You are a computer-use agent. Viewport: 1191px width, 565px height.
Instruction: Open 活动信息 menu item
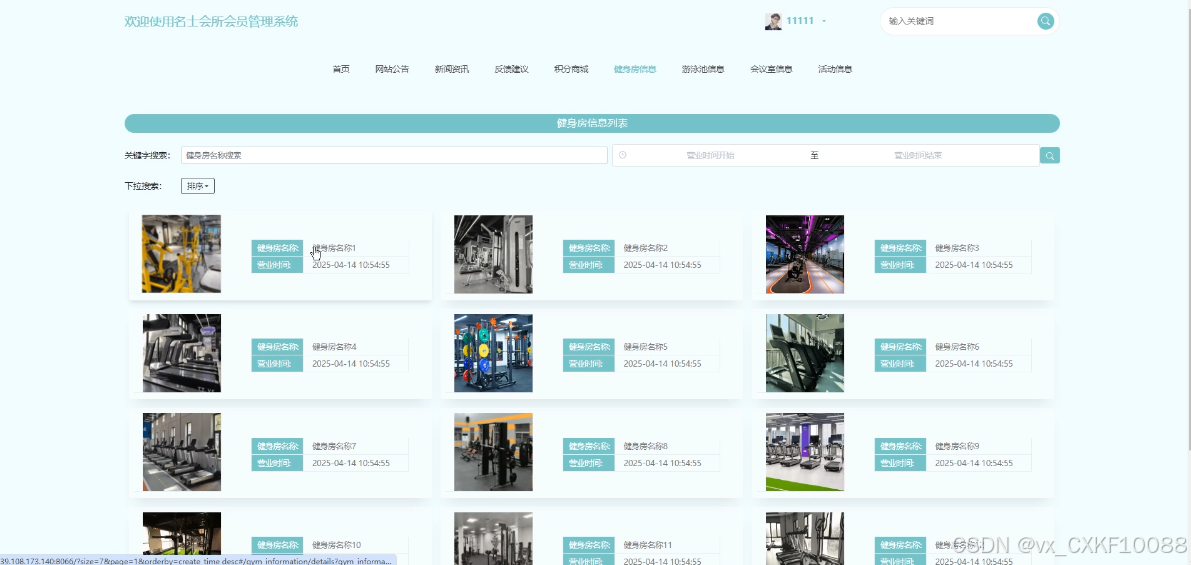[x=835, y=69]
